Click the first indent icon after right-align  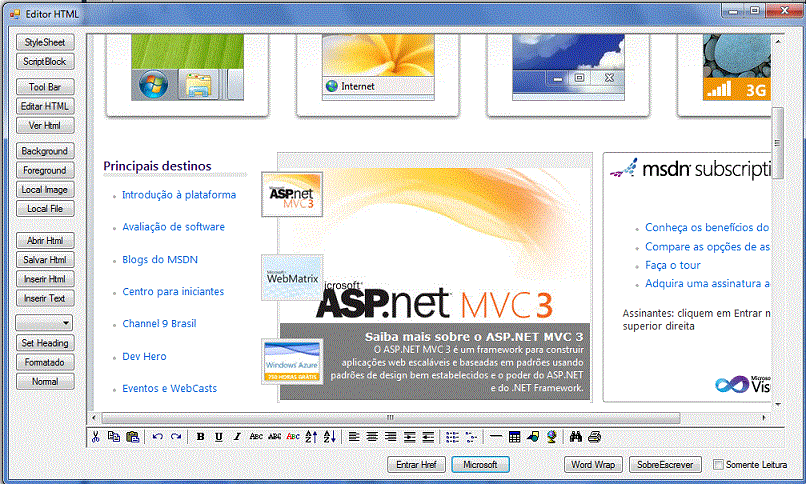[x=409, y=437]
